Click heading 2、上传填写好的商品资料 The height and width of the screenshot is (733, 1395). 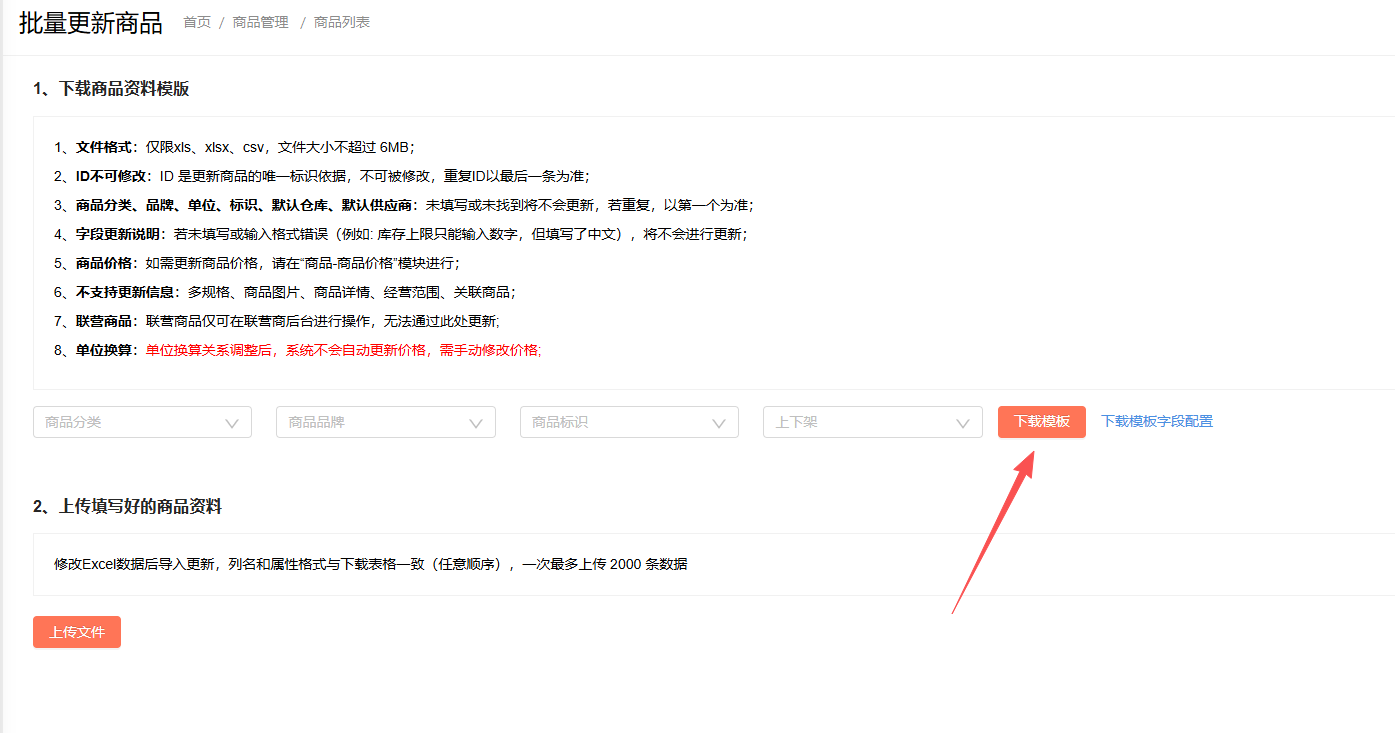pos(127,506)
